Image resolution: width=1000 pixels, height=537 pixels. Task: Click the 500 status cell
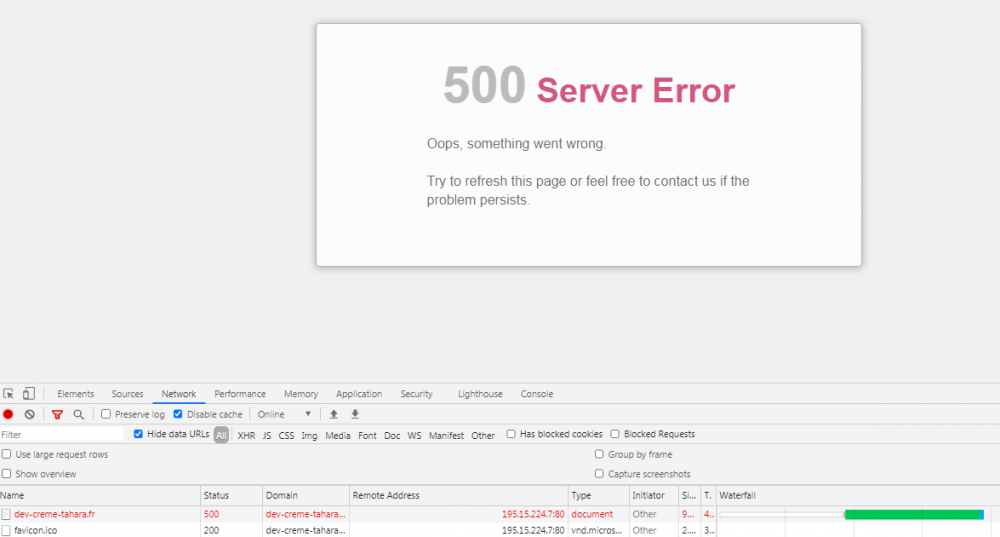click(212, 514)
